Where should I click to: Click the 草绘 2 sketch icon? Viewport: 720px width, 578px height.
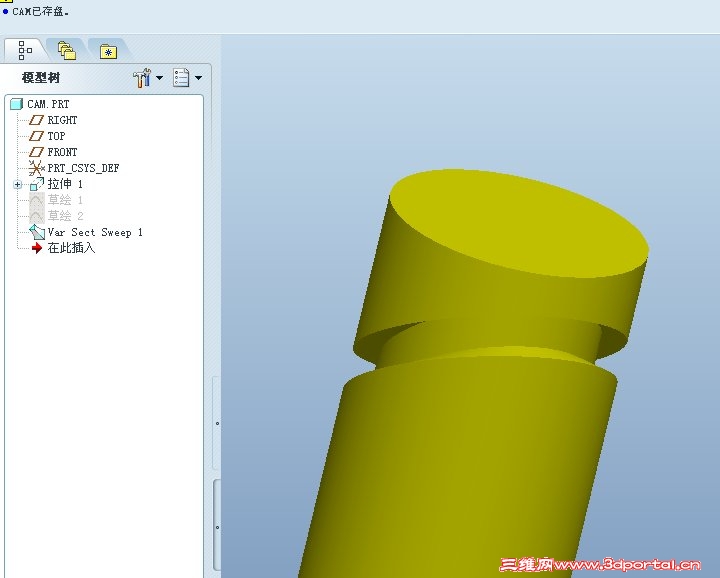(x=37, y=215)
